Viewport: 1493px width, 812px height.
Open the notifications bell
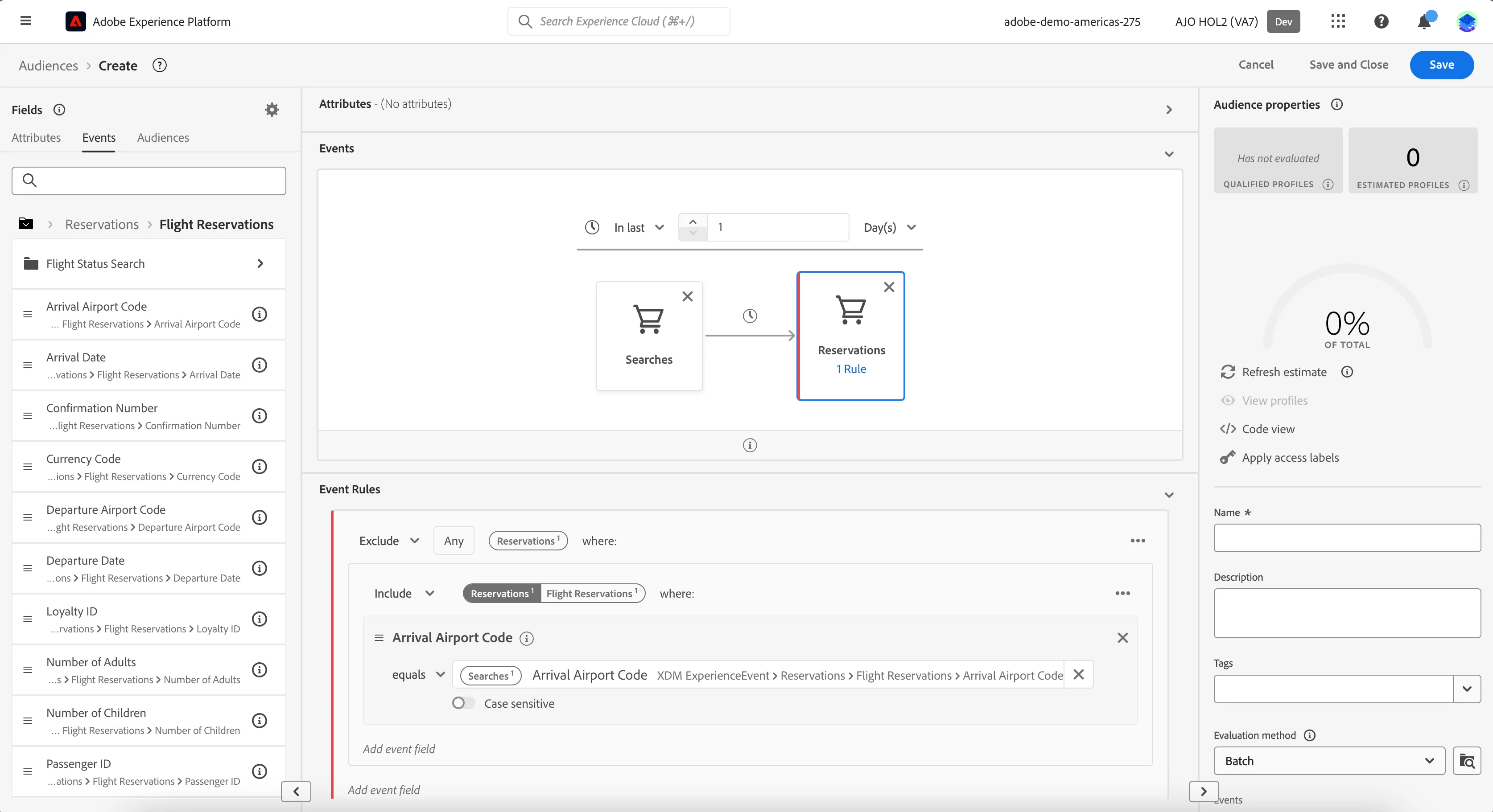coord(1424,21)
